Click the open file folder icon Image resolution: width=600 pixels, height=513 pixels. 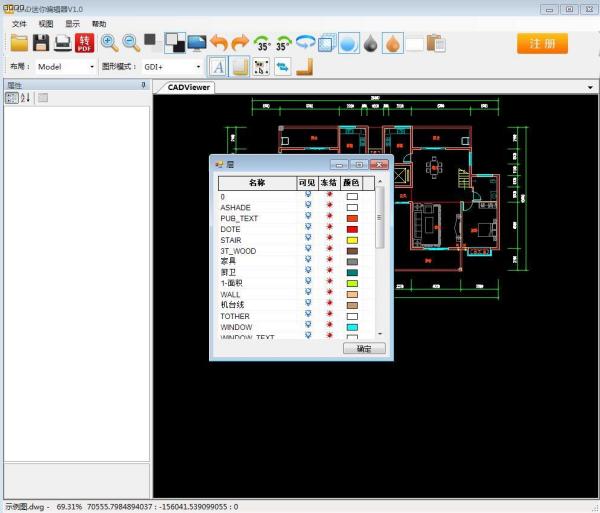(x=19, y=43)
